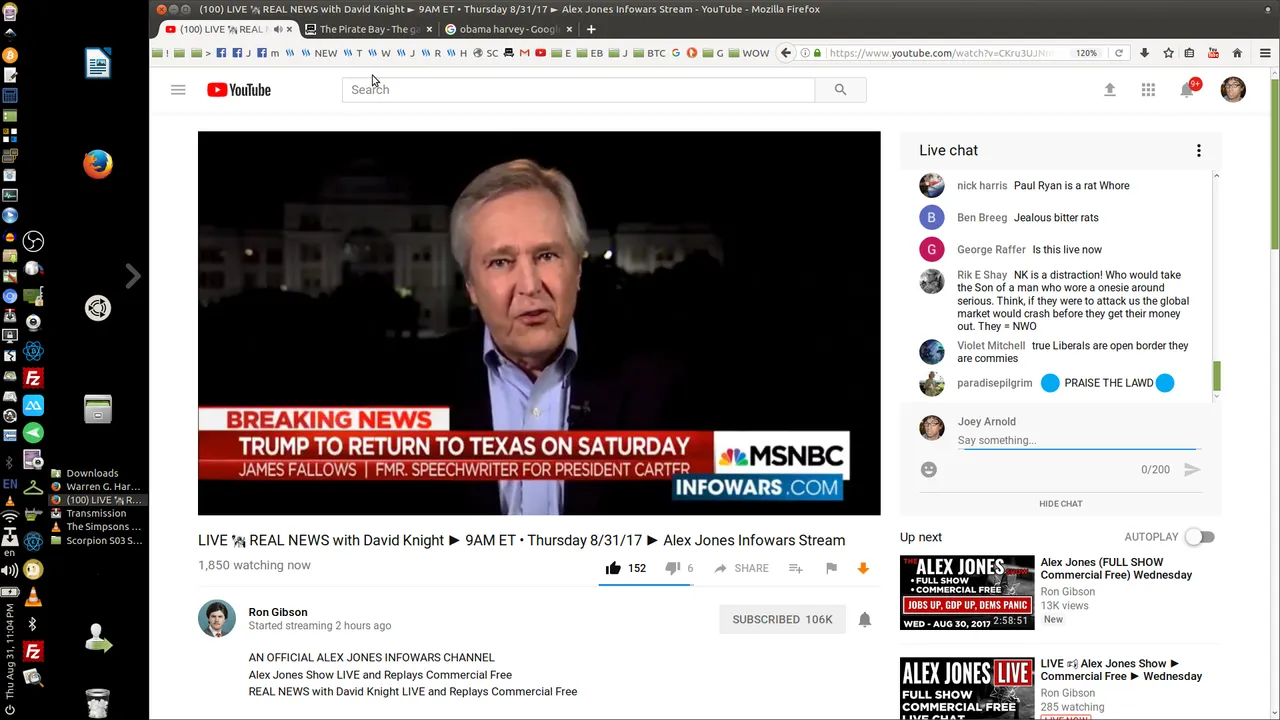
Task: Open the LibreOffice Writer desktop icon
Action: 98,63
